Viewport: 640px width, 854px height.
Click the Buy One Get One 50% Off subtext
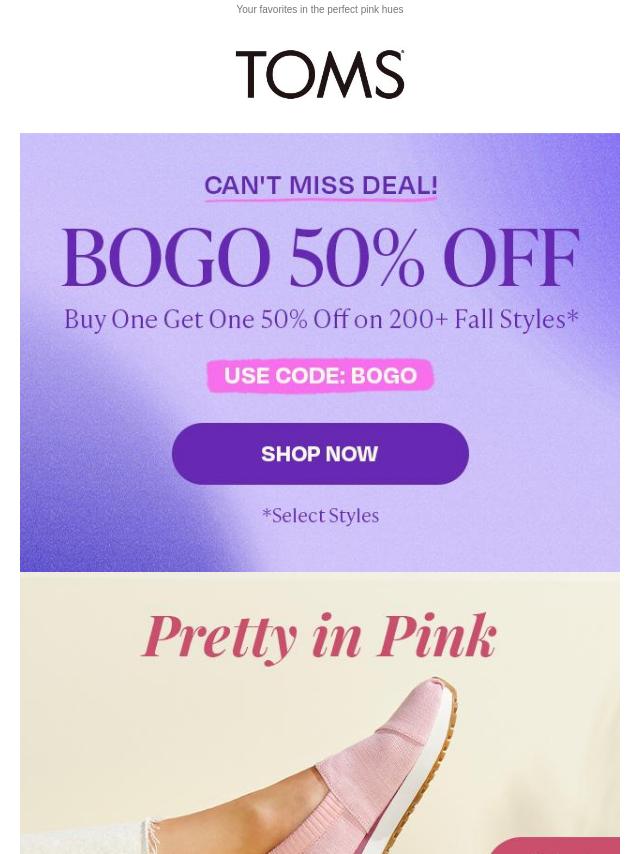coord(321,319)
